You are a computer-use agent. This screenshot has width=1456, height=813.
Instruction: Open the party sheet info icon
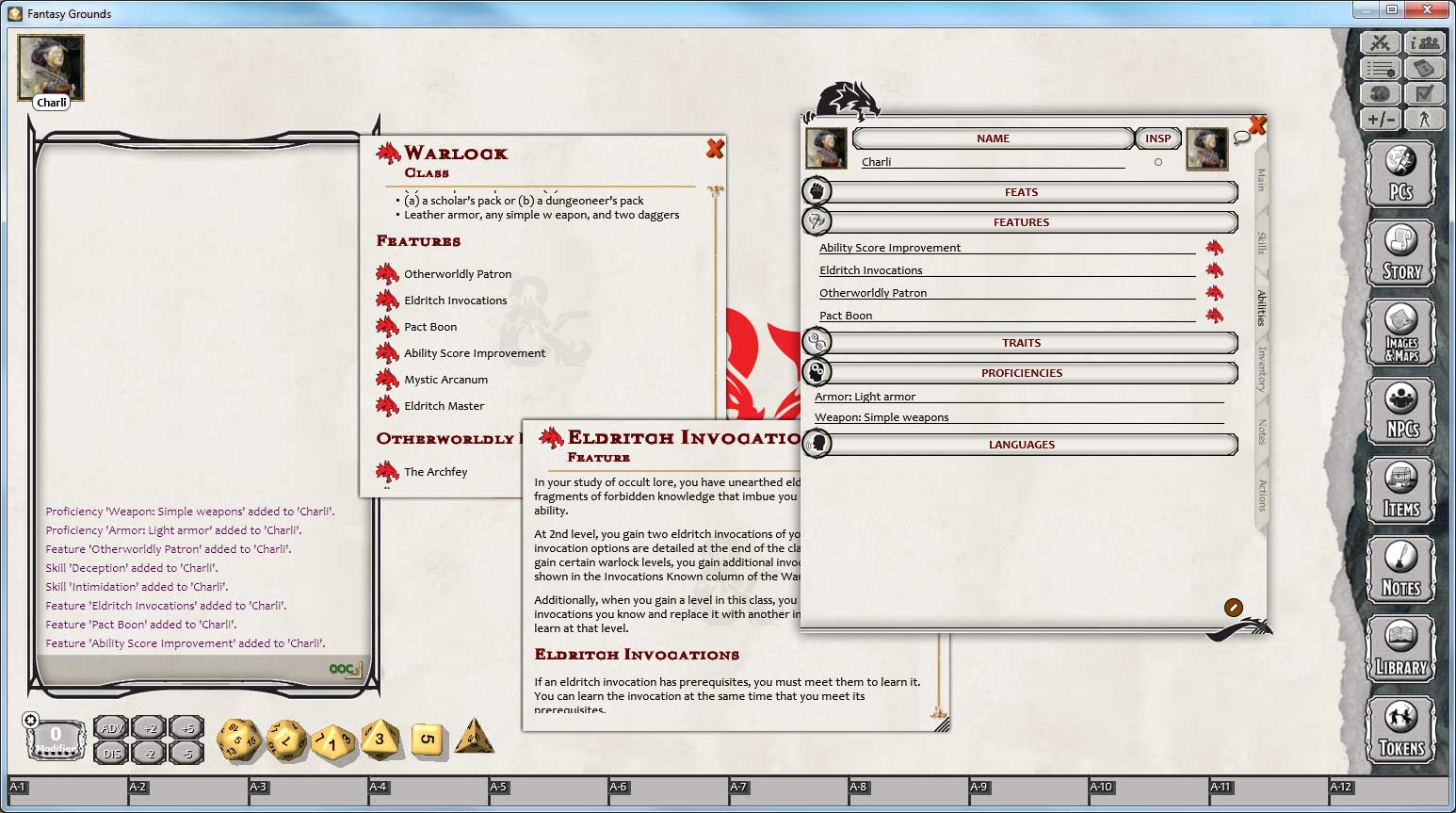(x=1425, y=42)
